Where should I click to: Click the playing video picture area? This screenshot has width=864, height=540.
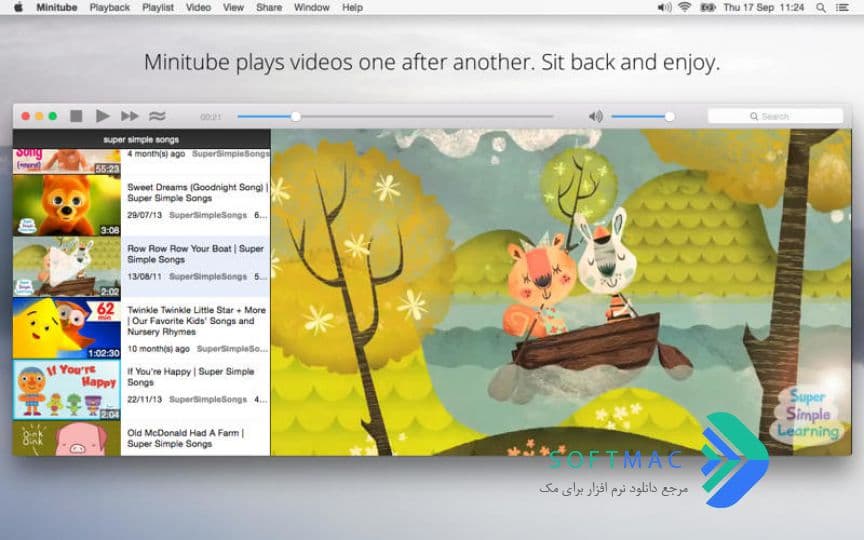pyautogui.click(x=561, y=293)
